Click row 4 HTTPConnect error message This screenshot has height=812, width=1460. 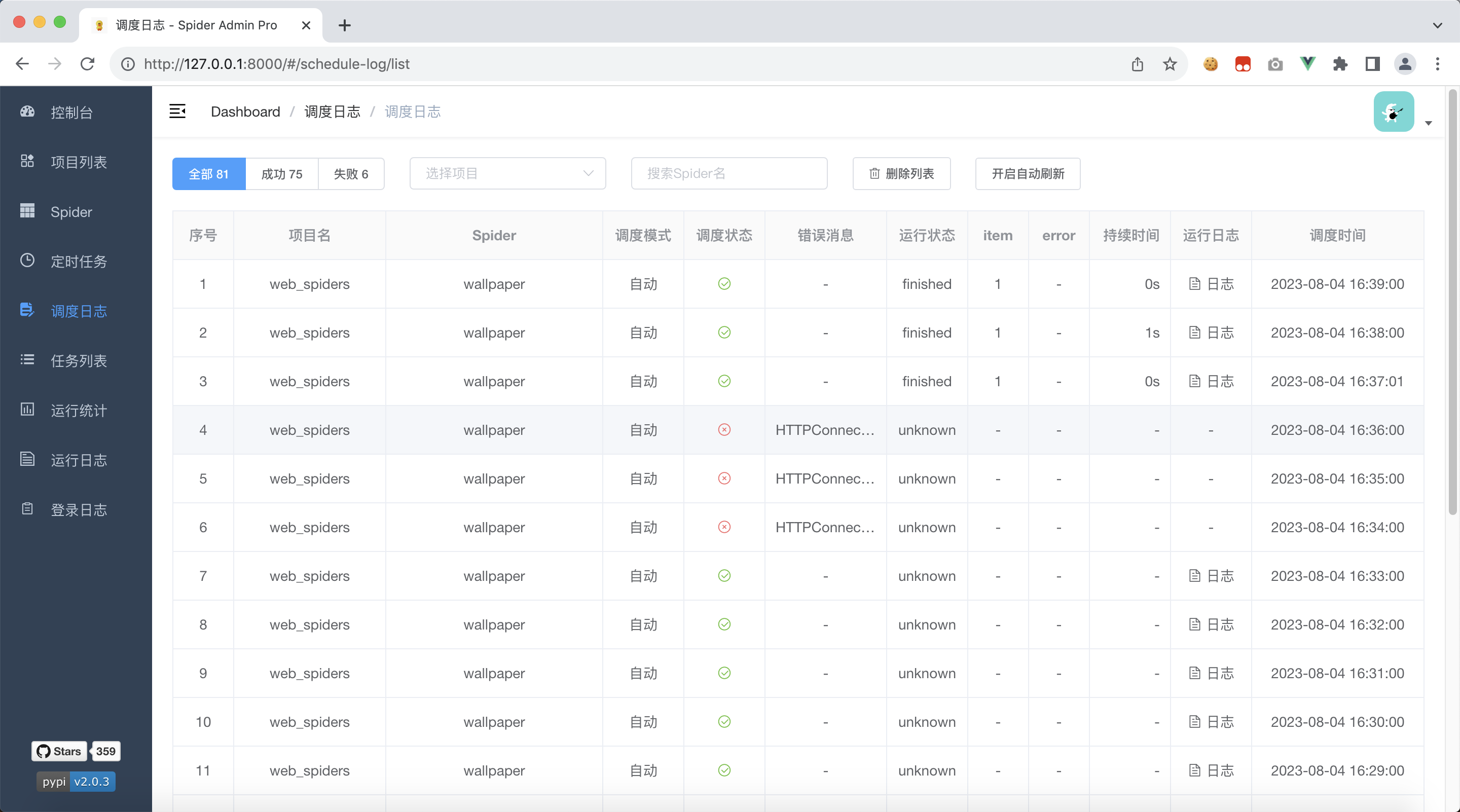(824, 429)
